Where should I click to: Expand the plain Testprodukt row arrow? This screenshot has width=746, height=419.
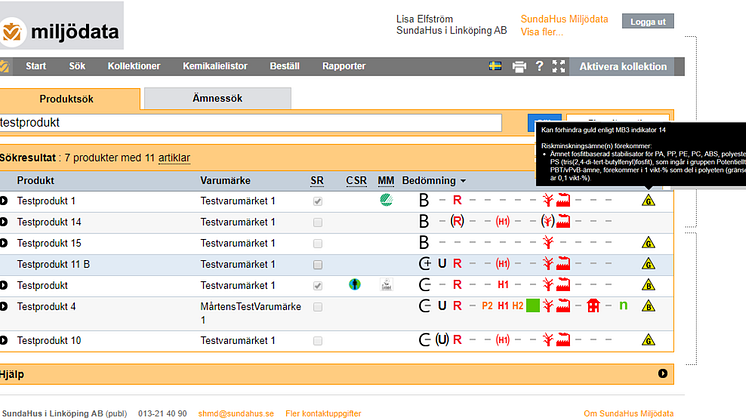(x=3, y=285)
